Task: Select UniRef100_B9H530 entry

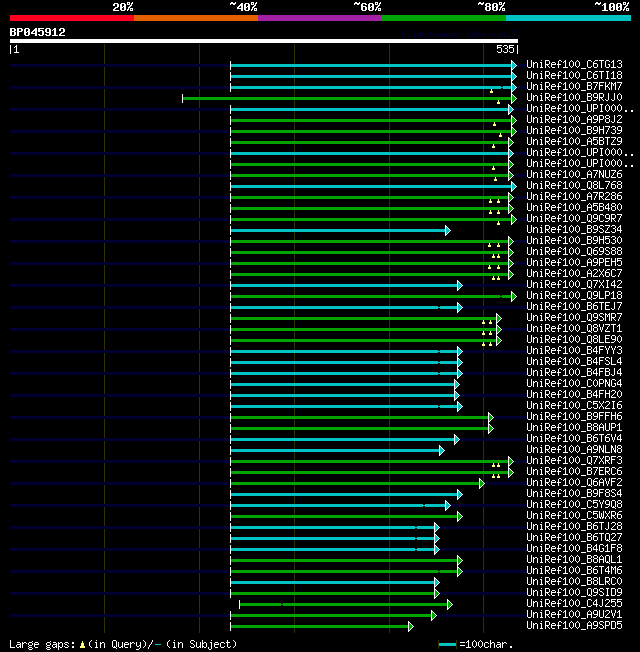Action: tap(574, 240)
